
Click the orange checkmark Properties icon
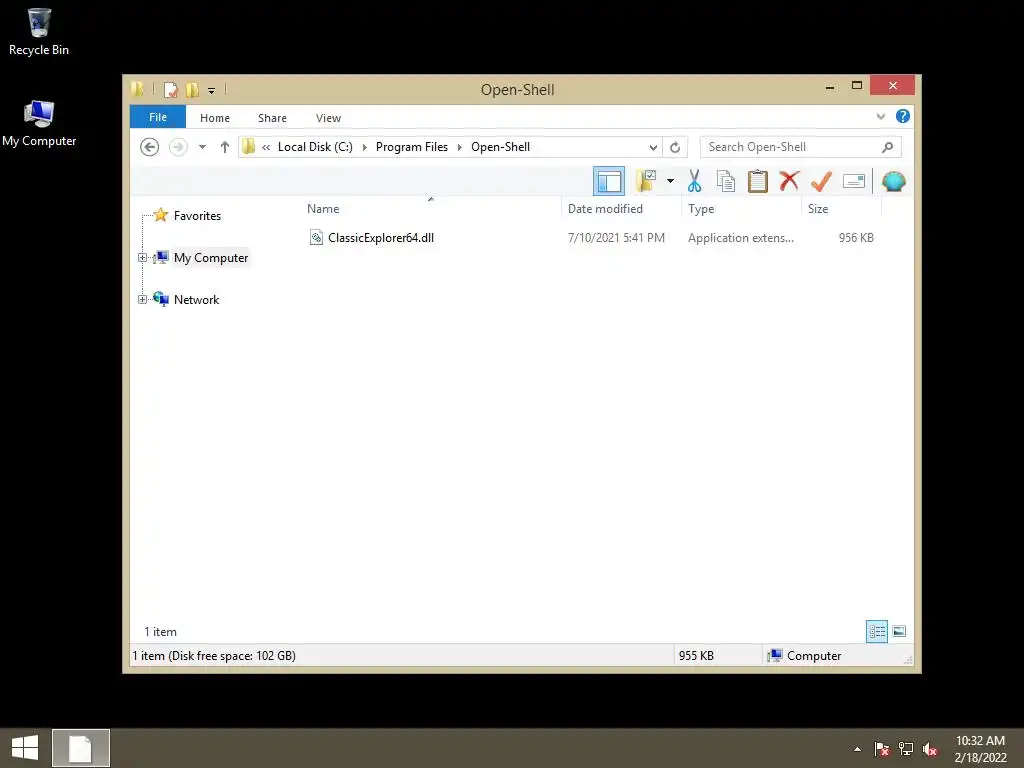pos(822,181)
